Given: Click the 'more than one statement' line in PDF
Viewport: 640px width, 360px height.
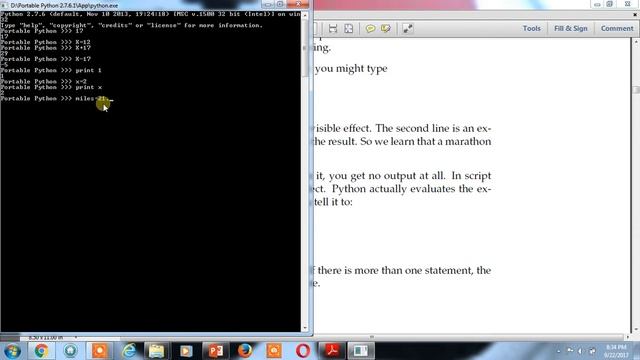Looking at the screenshot, I should tap(402, 270).
